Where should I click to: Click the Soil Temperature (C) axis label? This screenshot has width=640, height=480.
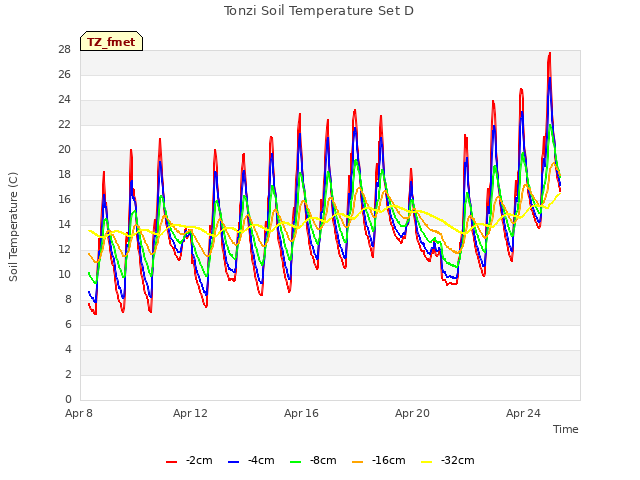(13, 227)
